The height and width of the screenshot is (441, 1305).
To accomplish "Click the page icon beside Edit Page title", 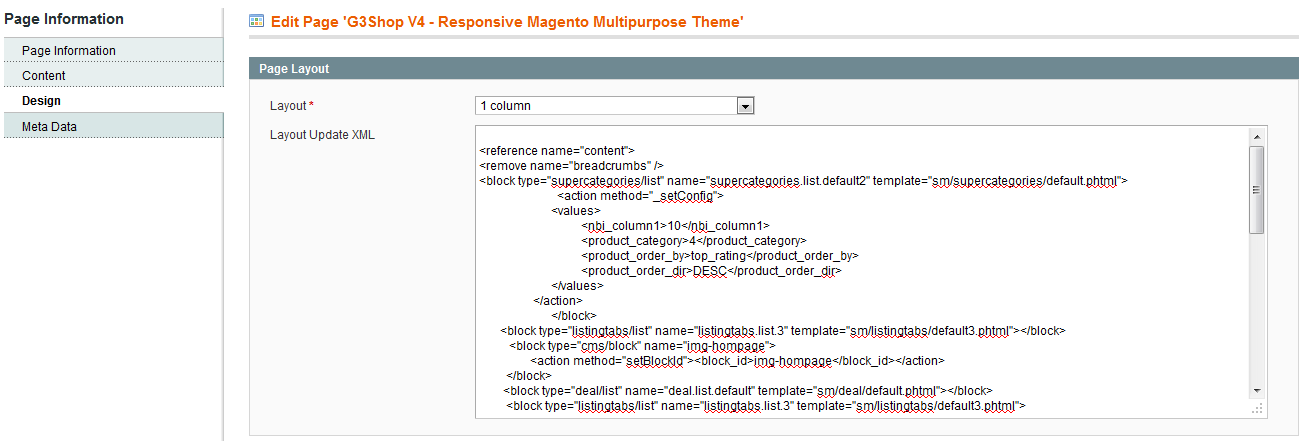I will (257, 20).
